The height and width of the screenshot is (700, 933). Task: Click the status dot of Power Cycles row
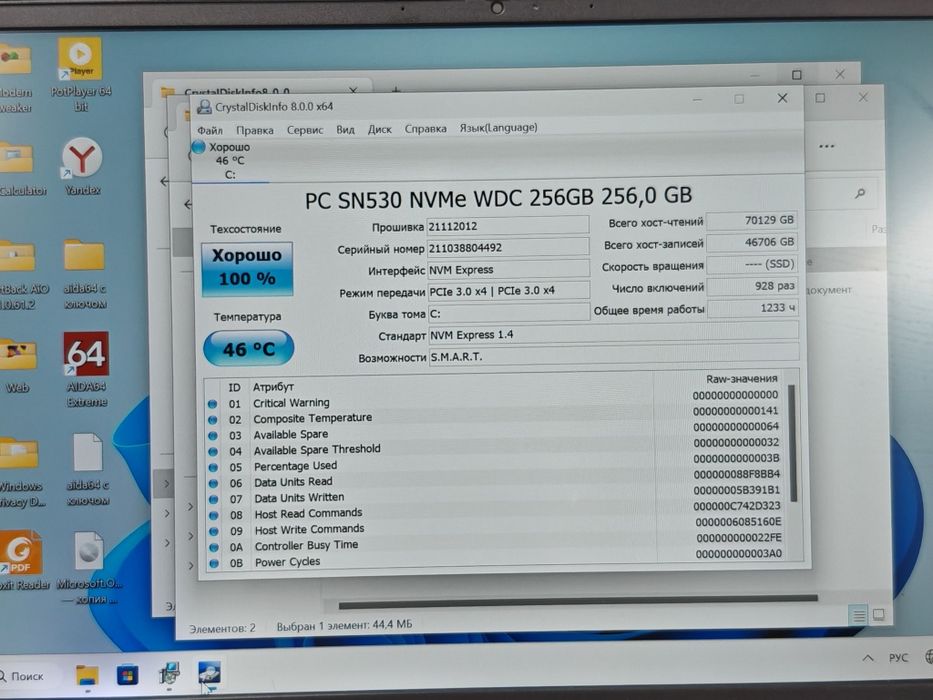214,563
